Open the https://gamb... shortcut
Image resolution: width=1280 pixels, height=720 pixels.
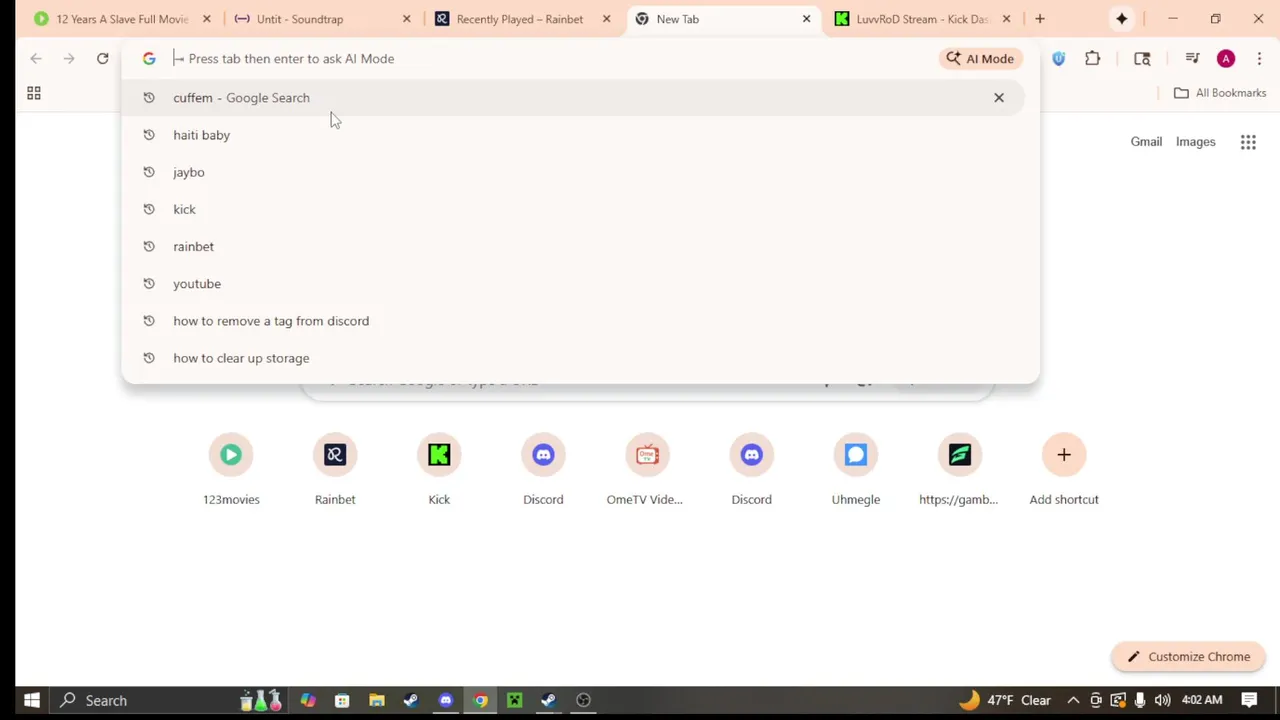959,472
